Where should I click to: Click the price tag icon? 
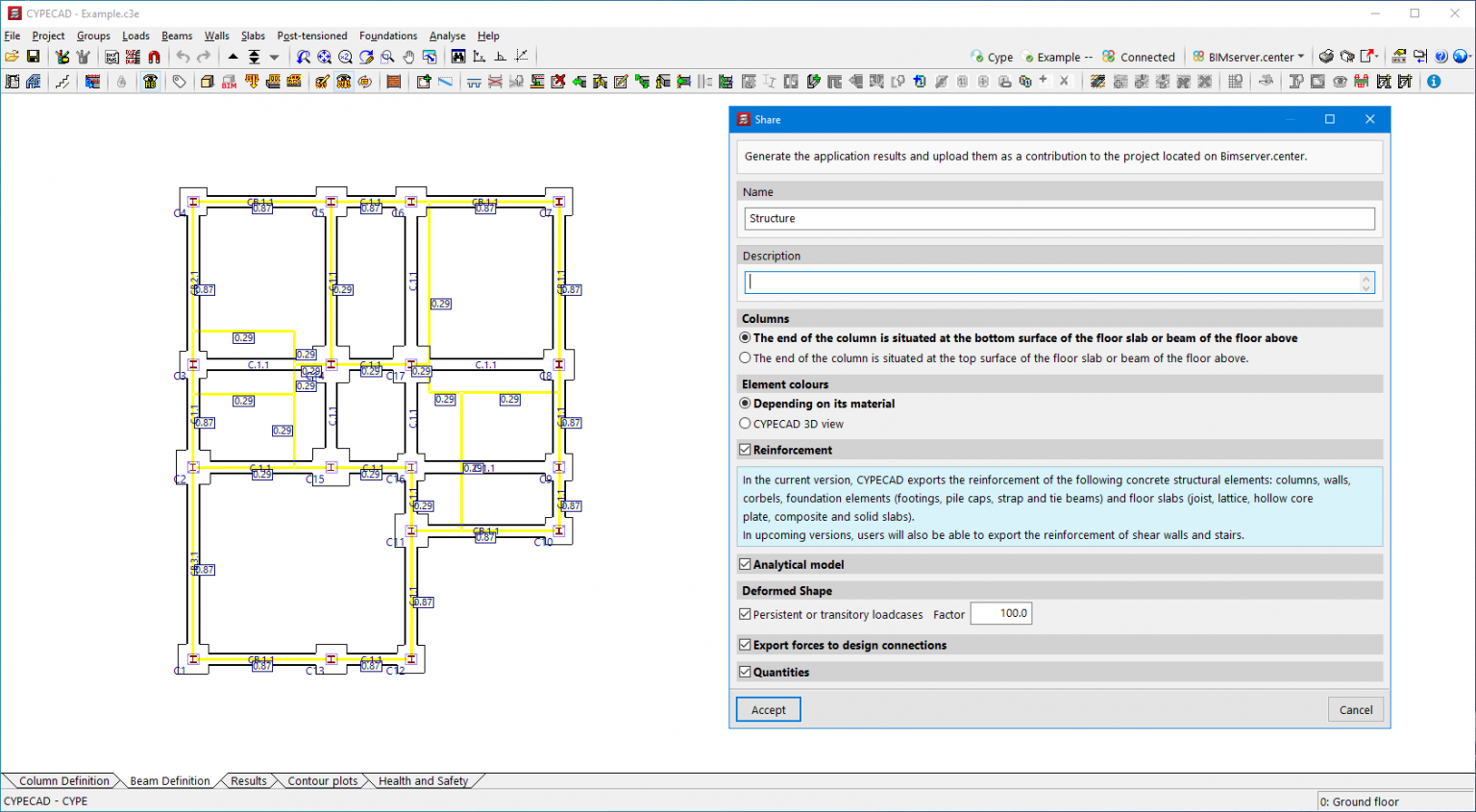point(179,82)
